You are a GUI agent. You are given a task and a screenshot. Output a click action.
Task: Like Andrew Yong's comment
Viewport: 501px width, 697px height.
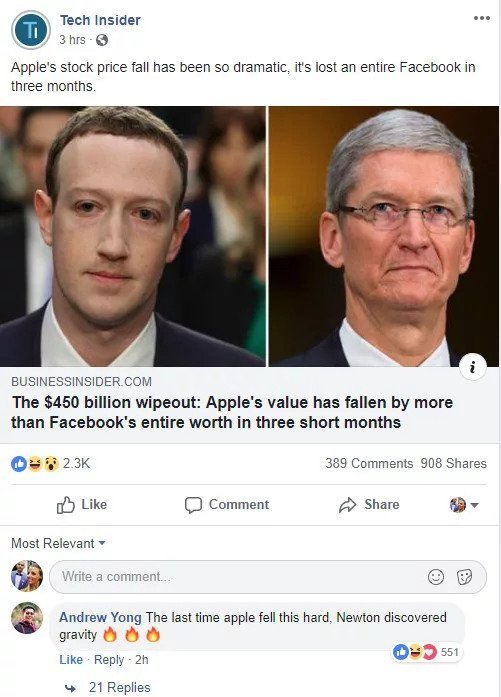point(71,660)
